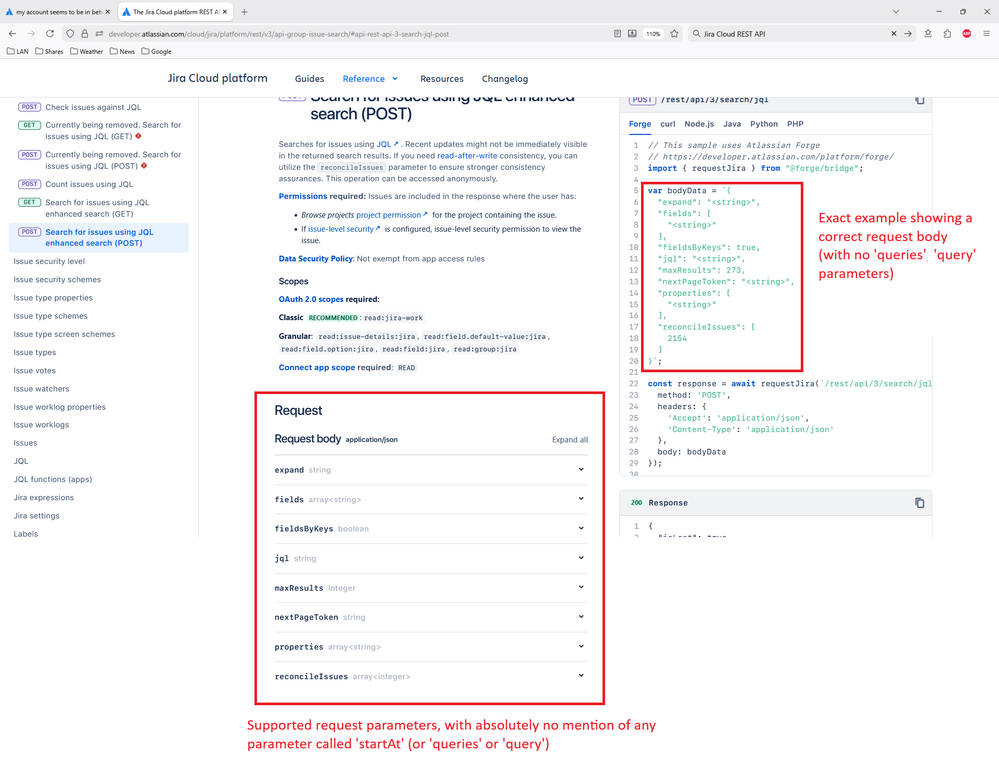The height and width of the screenshot is (760, 999).
Task: Expand the 'reconcileIssues' parameter
Action: tap(431, 677)
